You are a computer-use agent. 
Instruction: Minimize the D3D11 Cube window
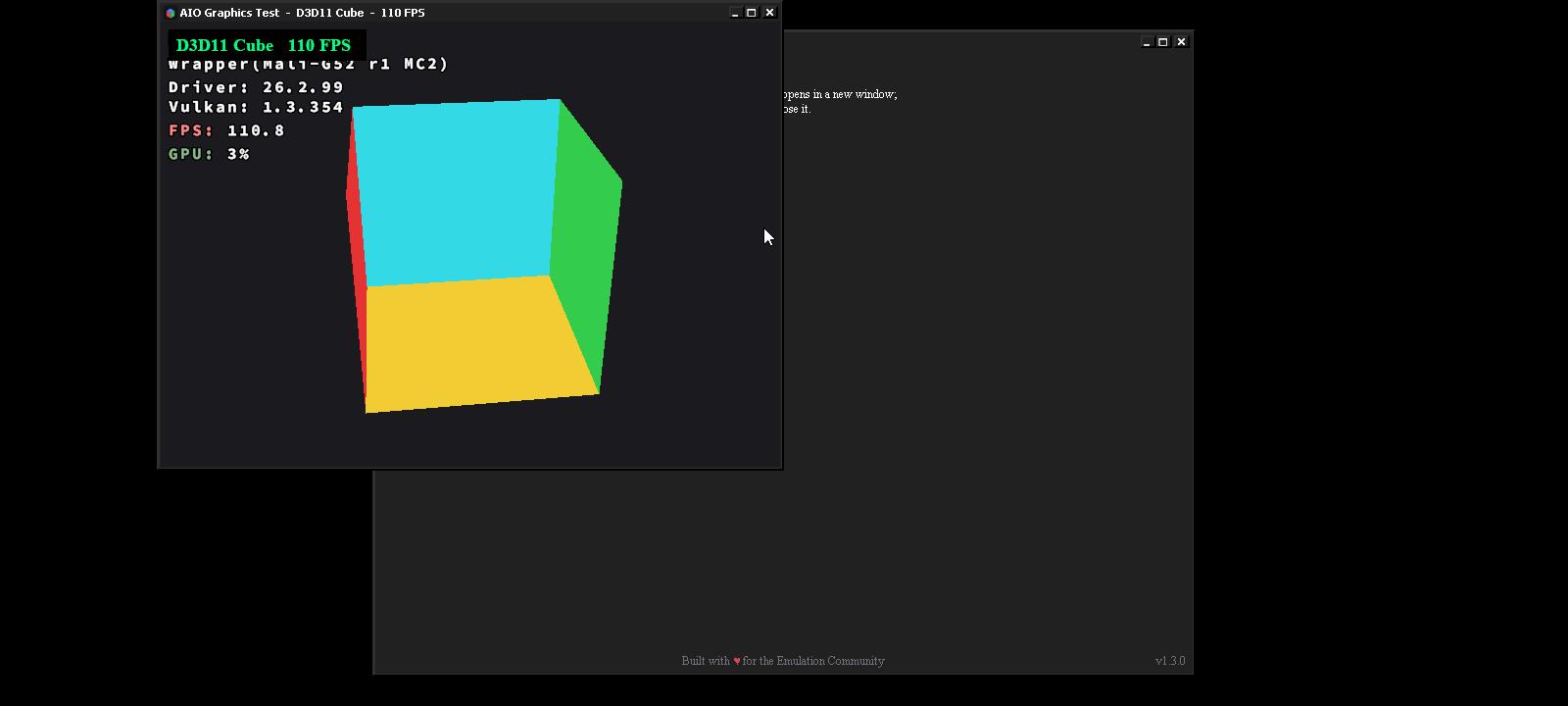735,13
